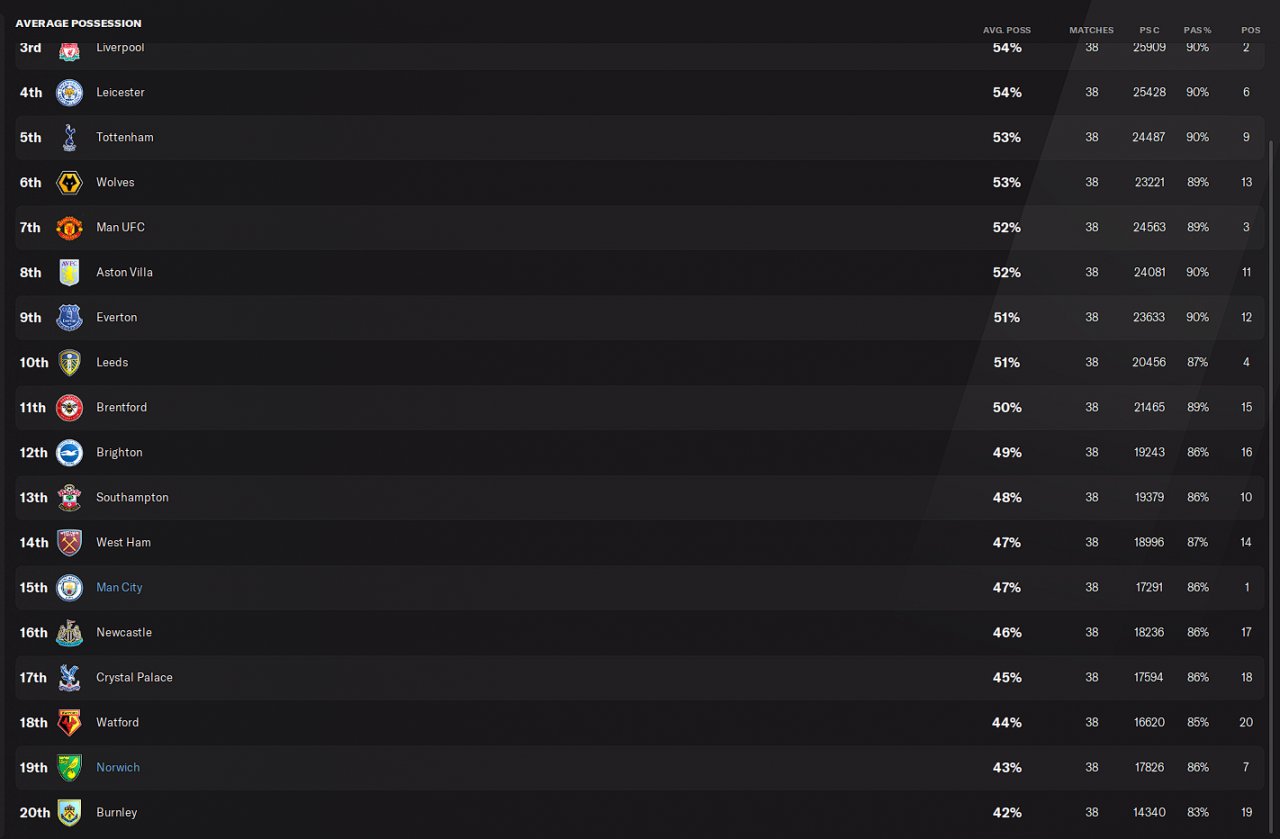This screenshot has height=839, width=1280.
Task: Open the Man City team link
Action: point(119,587)
